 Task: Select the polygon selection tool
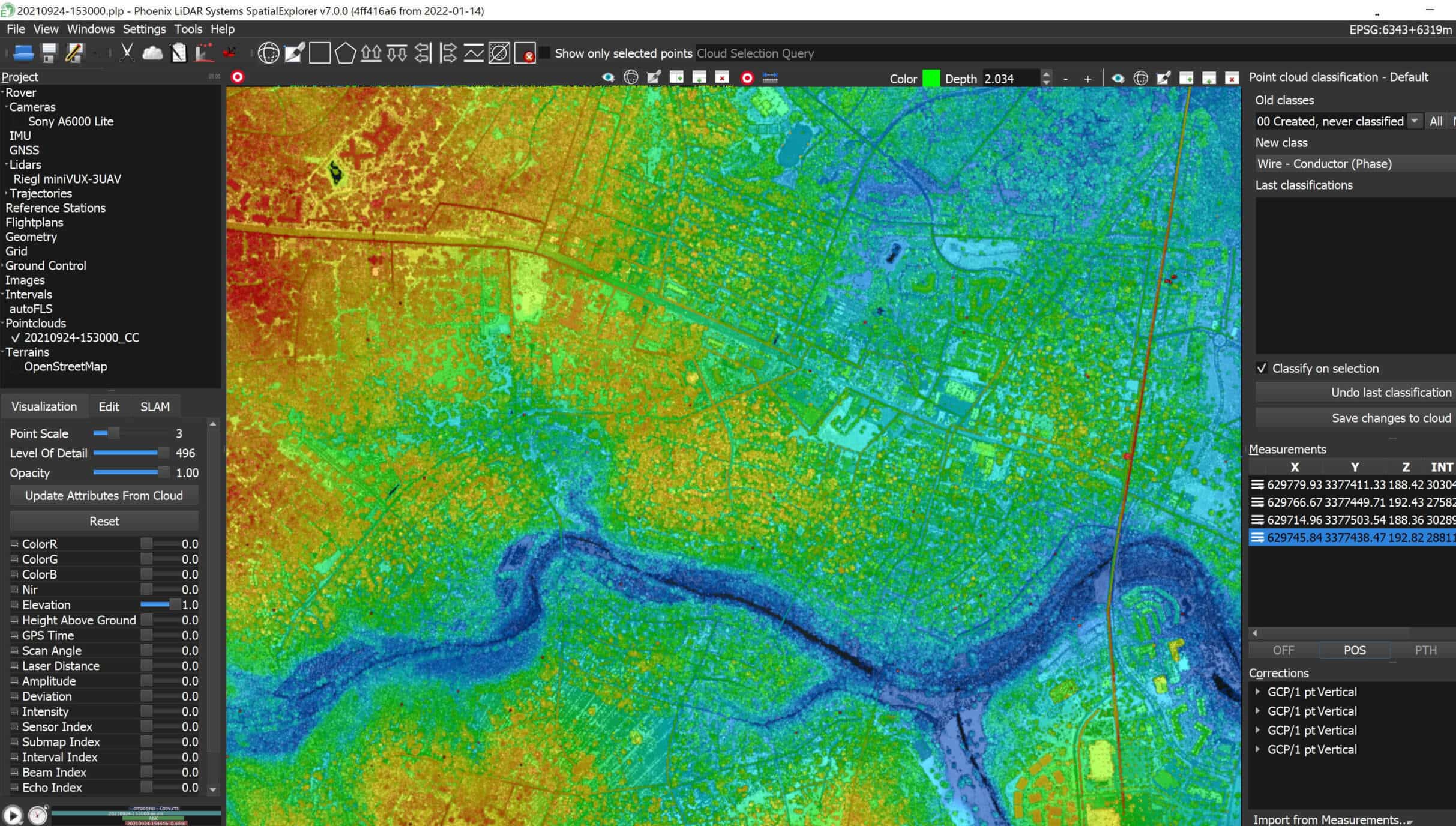pyautogui.click(x=345, y=53)
